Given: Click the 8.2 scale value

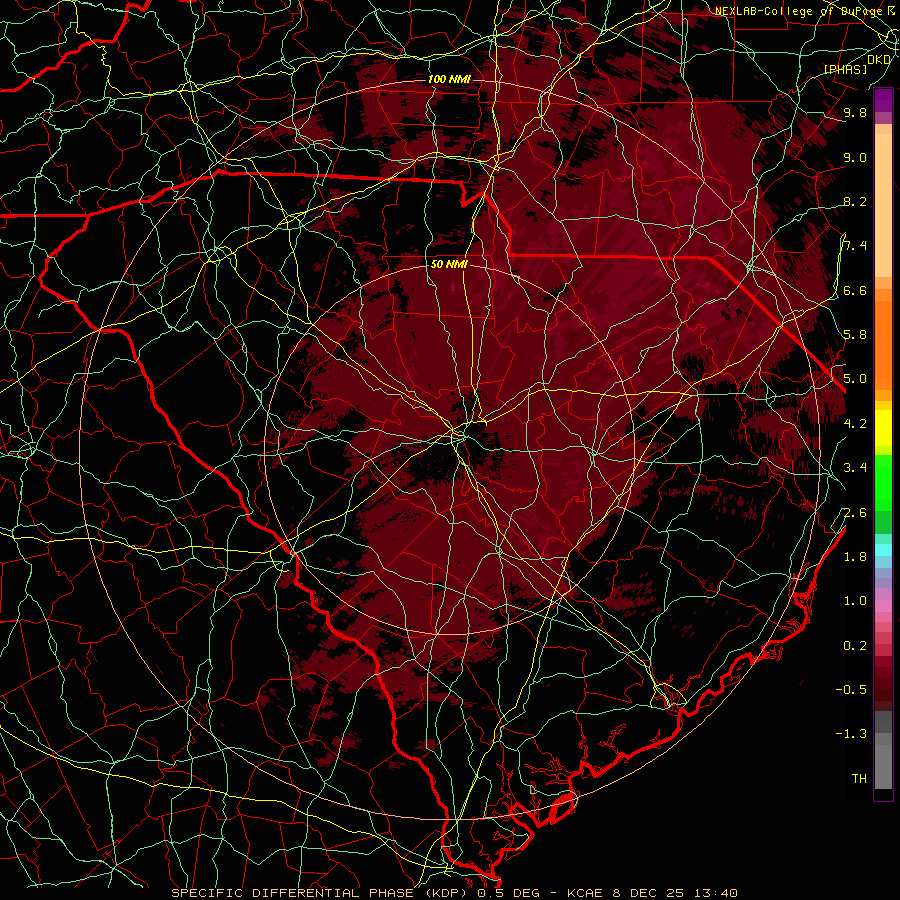Looking at the screenshot, I should click(855, 201).
